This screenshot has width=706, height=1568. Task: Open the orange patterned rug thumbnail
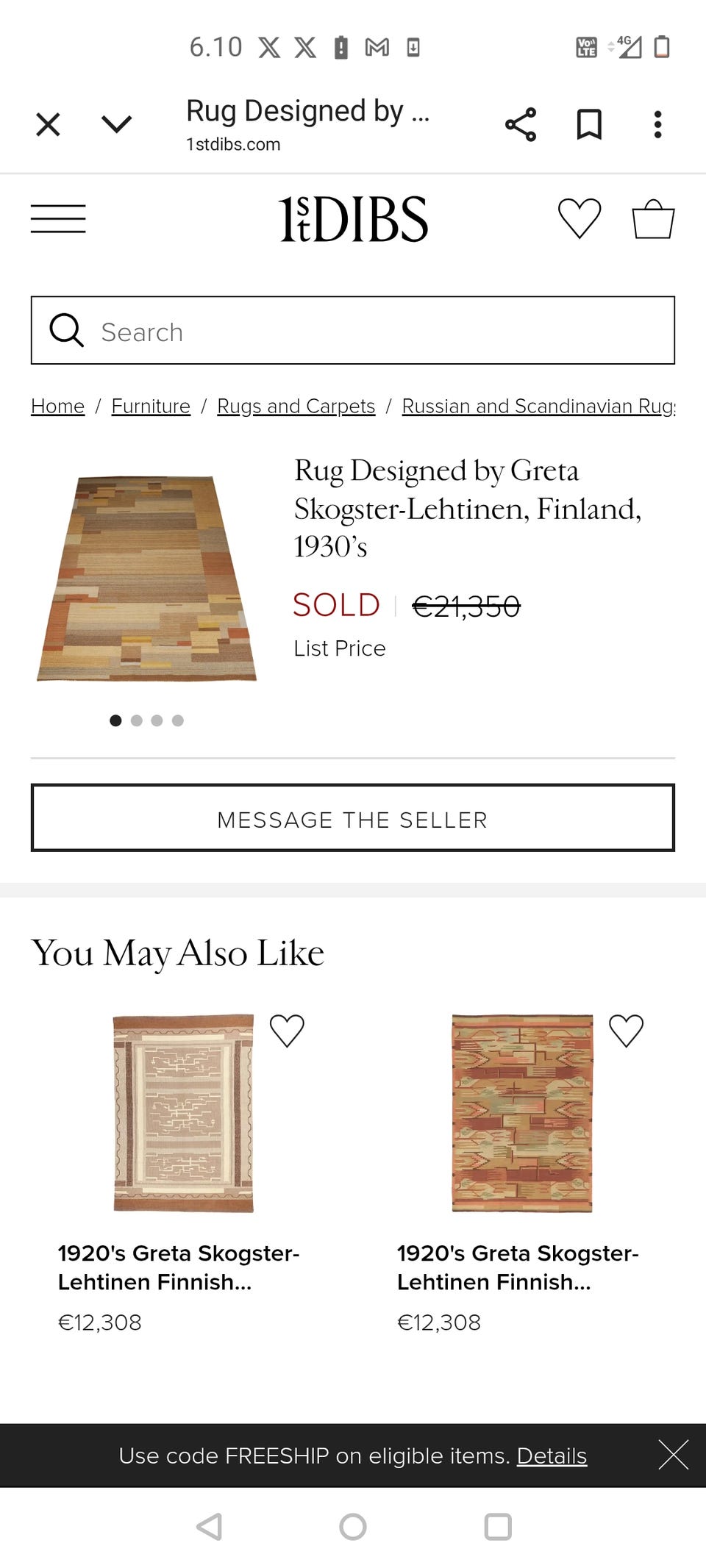click(521, 1113)
